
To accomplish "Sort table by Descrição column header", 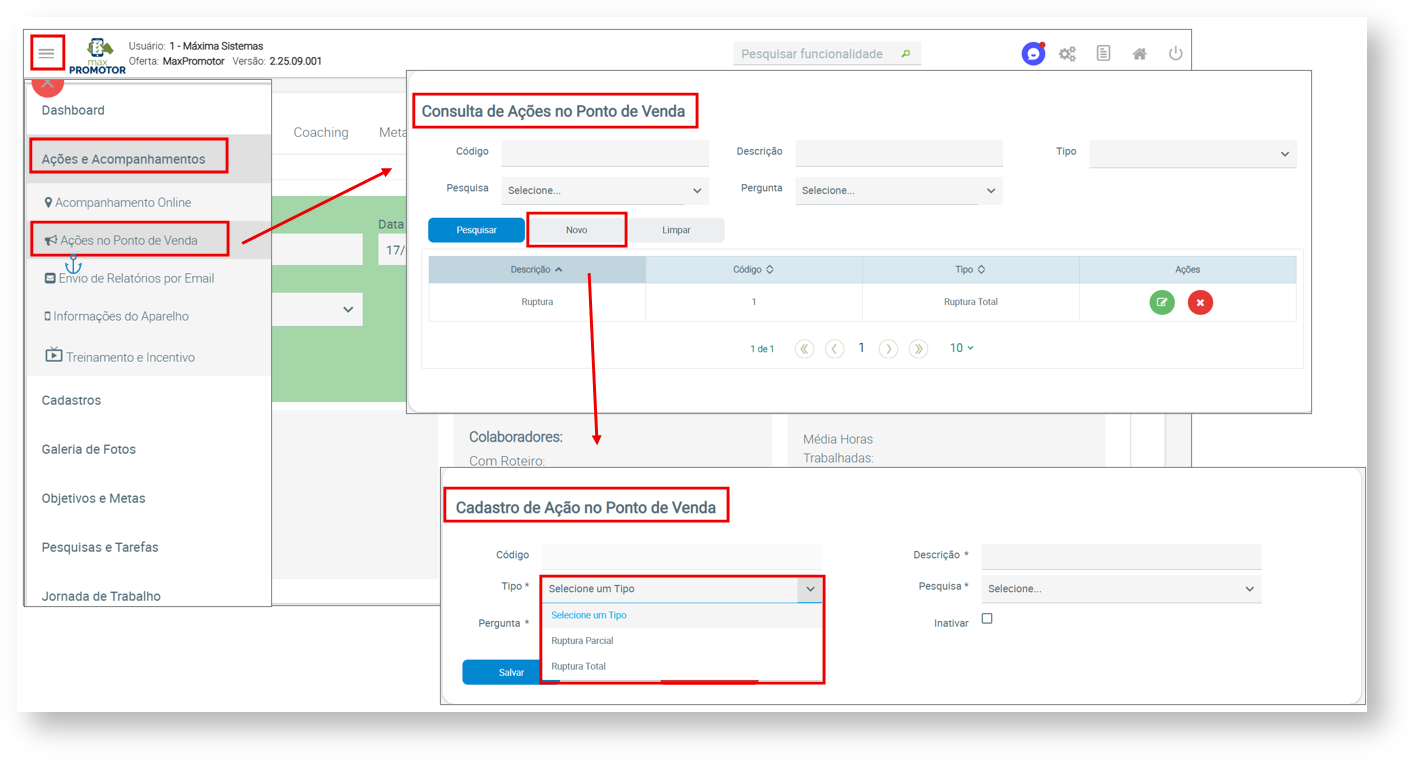I will pos(537,269).
